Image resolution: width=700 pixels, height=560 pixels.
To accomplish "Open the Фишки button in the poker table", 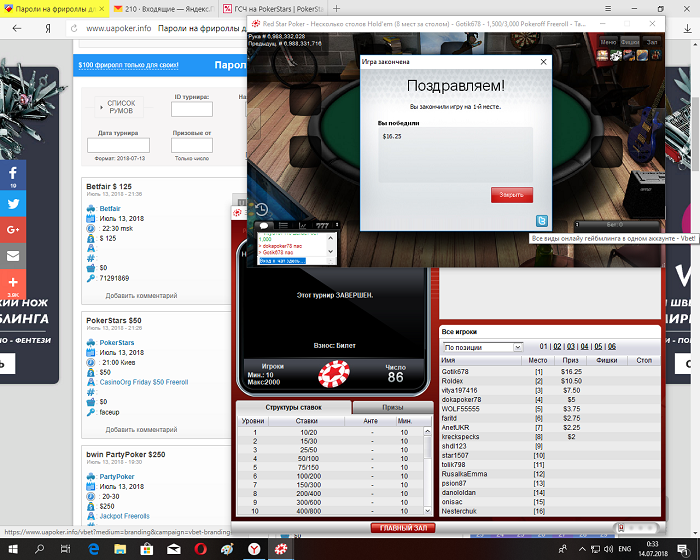I will point(629,42).
